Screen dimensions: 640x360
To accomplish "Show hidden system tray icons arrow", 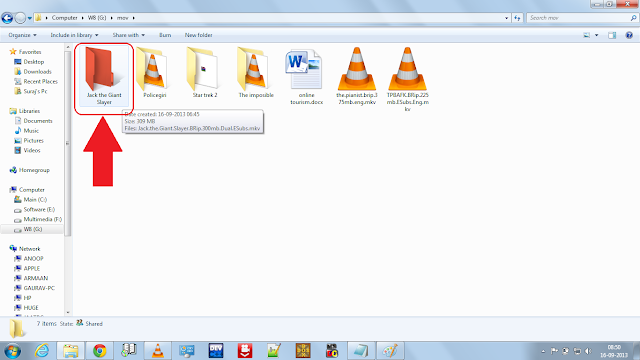I will click(543, 351).
